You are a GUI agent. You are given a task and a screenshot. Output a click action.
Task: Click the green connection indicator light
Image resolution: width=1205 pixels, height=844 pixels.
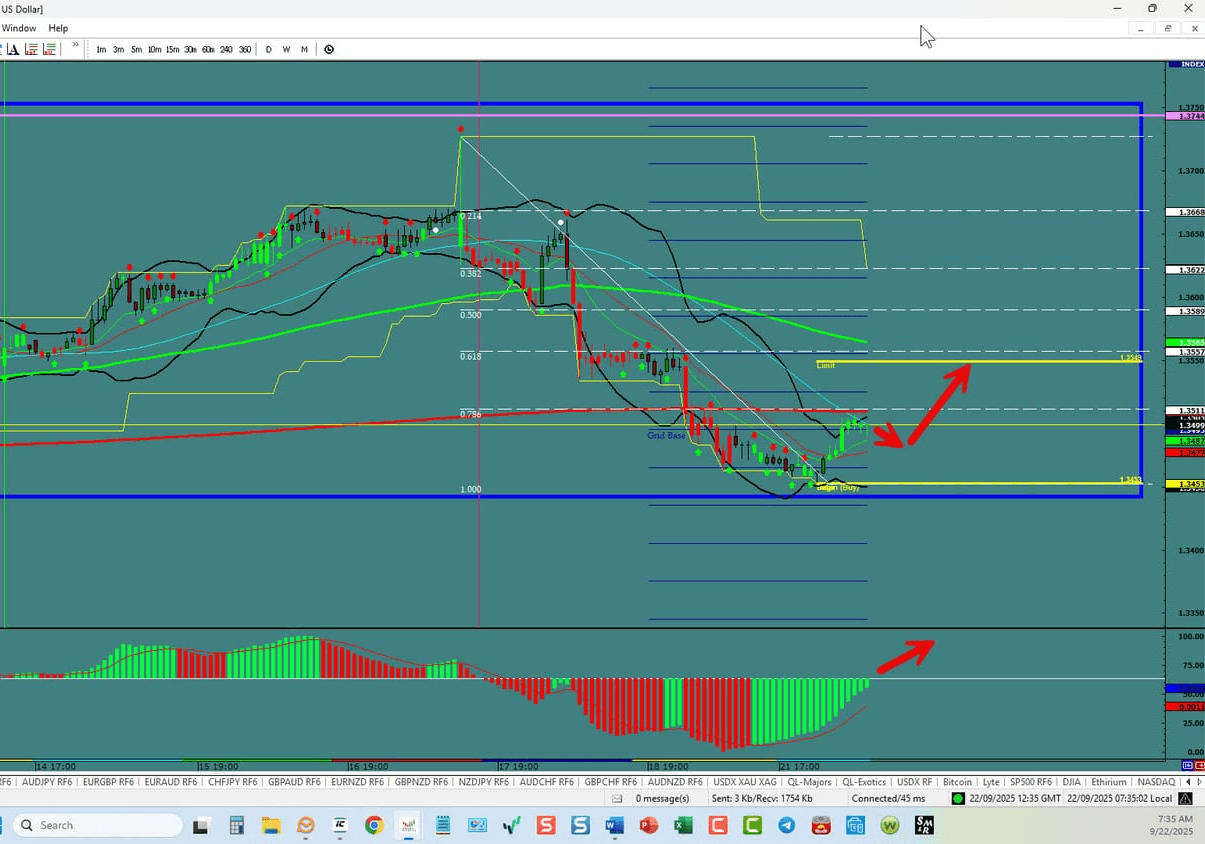click(957, 798)
